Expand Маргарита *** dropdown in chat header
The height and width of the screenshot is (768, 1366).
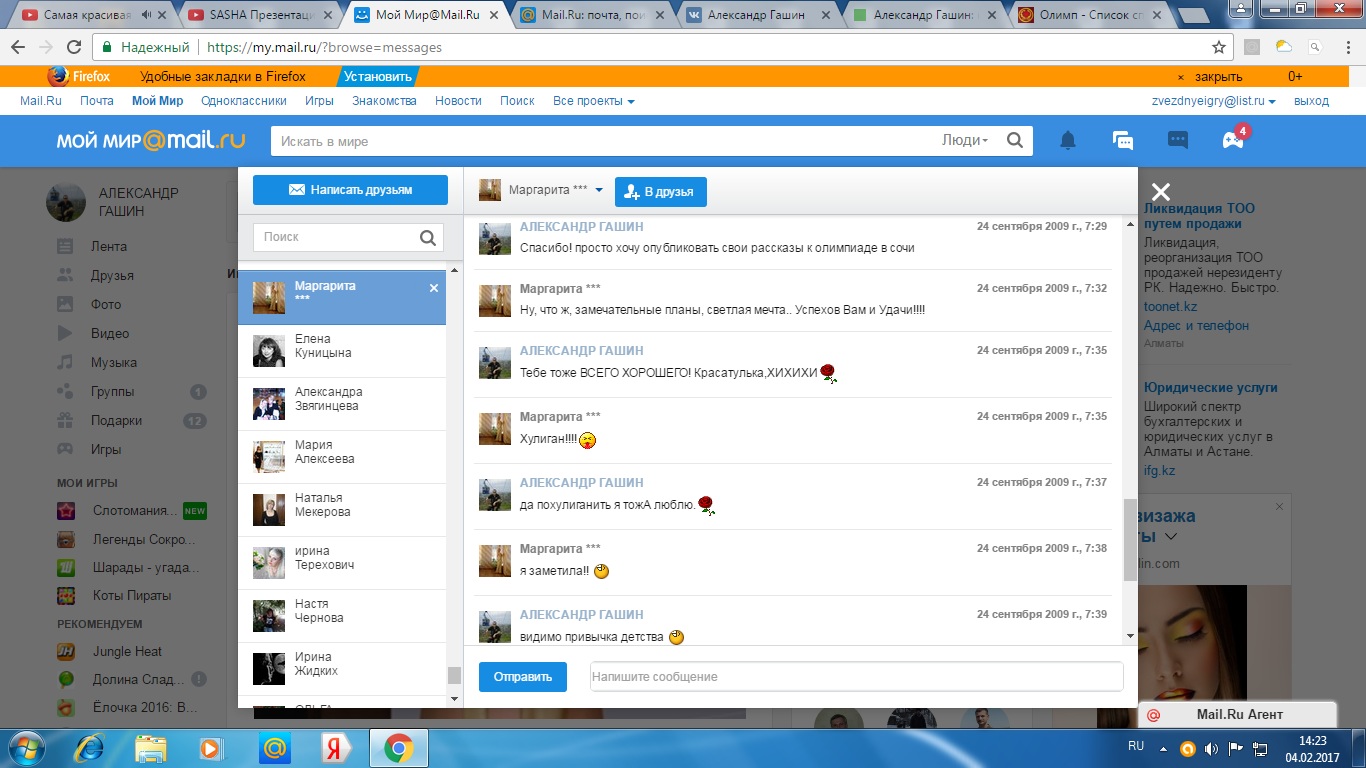click(x=599, y=190)
